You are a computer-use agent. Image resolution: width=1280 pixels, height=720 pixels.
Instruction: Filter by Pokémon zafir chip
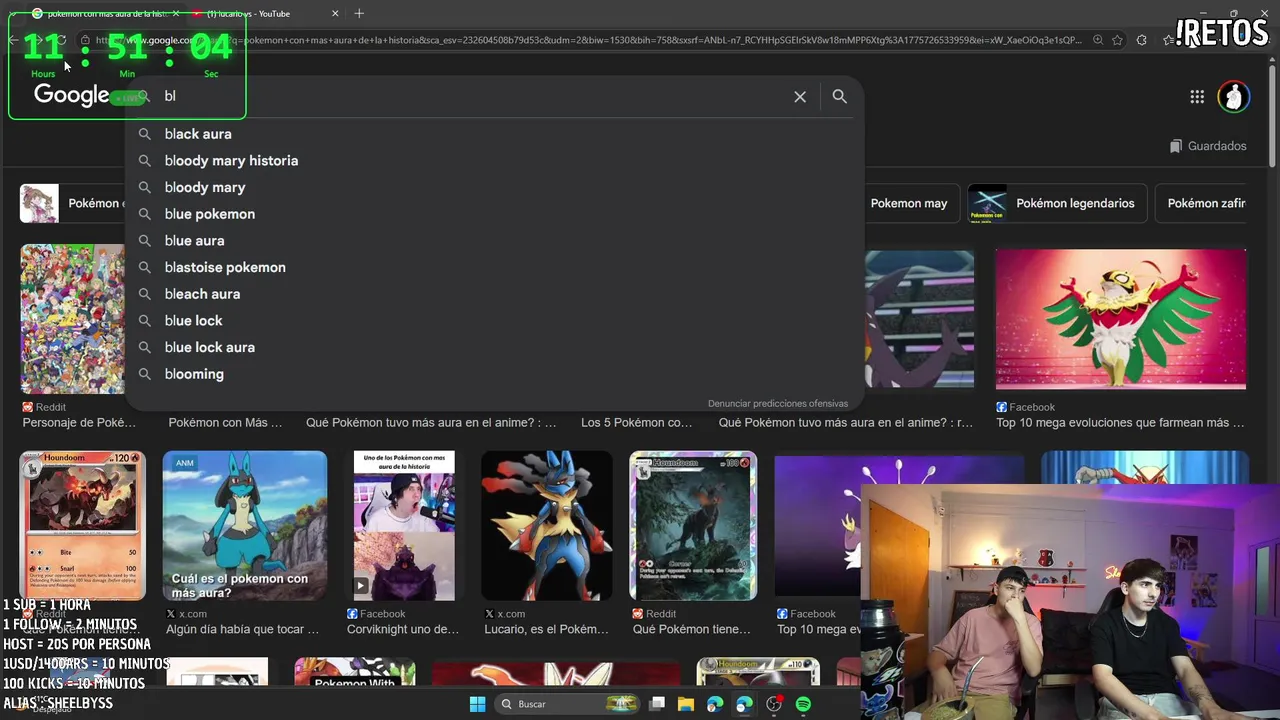[x=1203, y=203]
